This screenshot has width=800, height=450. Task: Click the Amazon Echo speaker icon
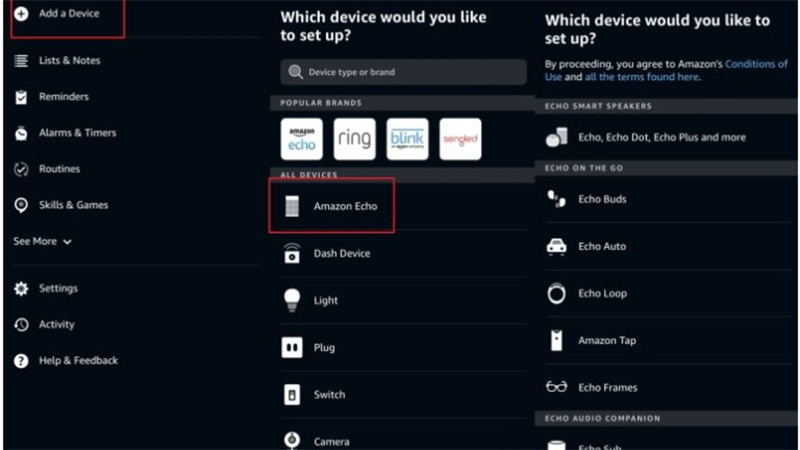[292, 206]
